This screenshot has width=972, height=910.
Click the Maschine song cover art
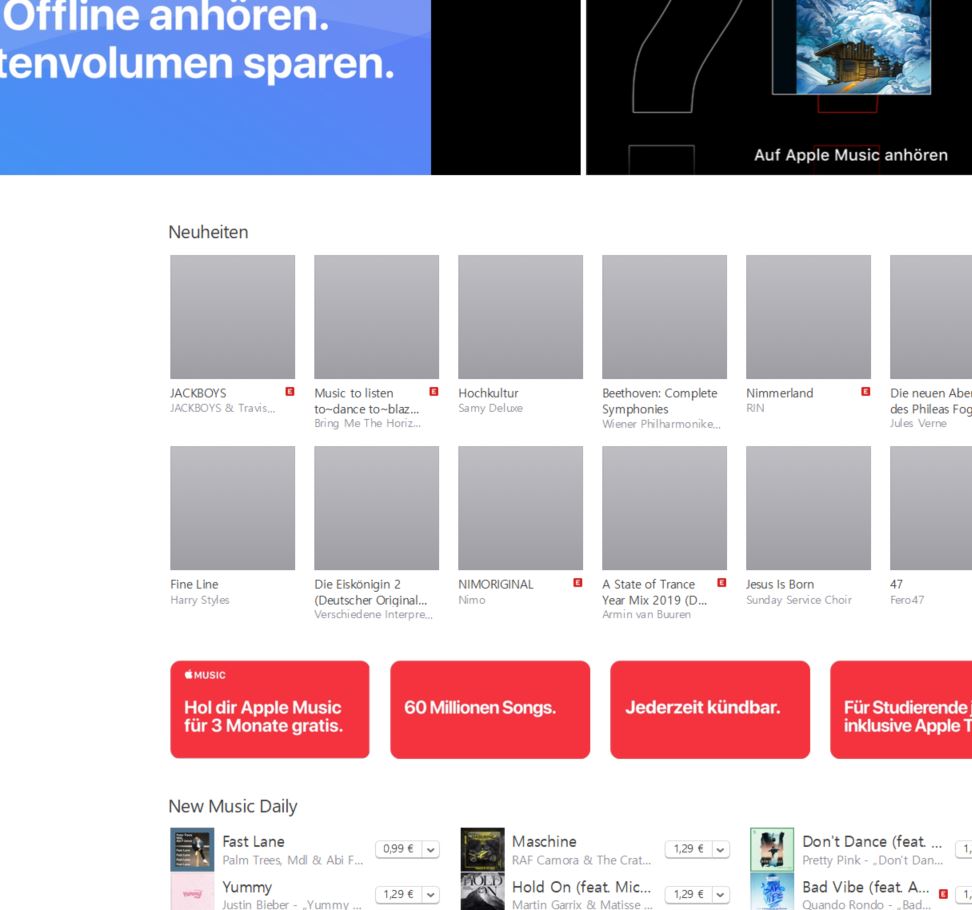click(482, 849)
